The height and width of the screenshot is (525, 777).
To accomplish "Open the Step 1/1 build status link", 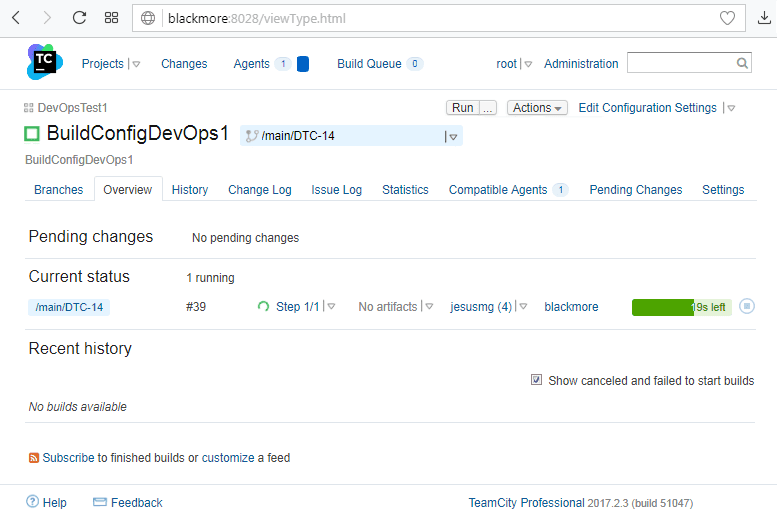I will coord(297,307).
